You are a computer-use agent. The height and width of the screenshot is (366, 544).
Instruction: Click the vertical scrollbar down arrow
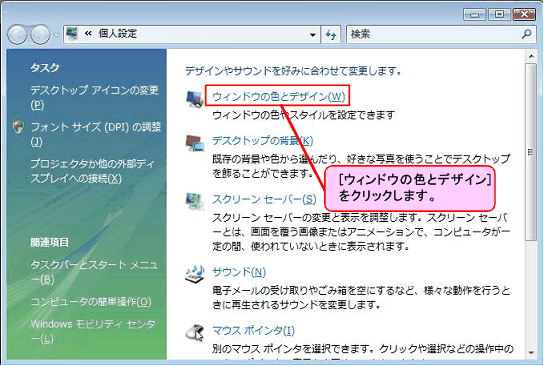pyautogui.click(x=531, y=353)
